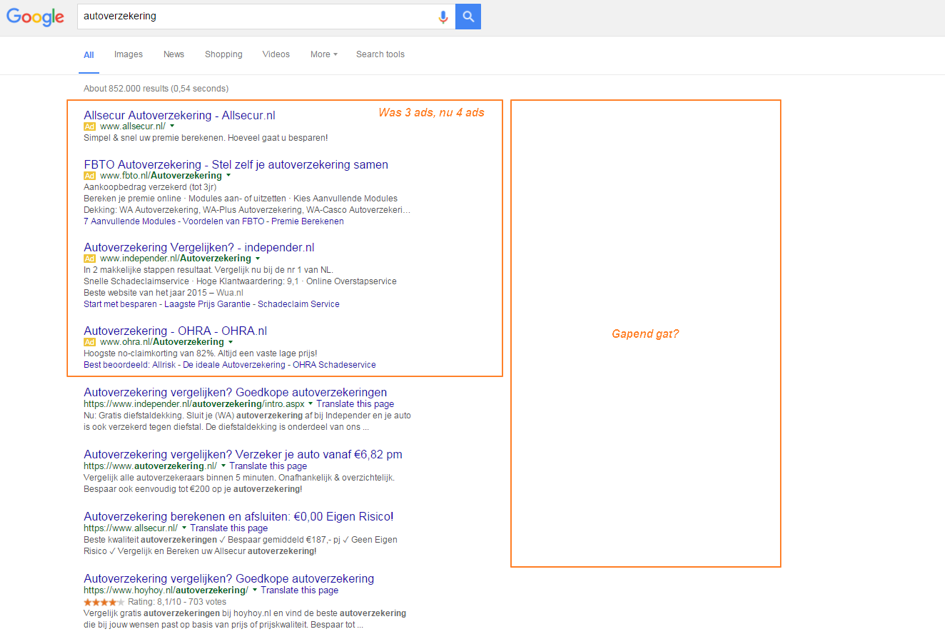This screenshot has width=945, height=642.
Task: Expand the arrow next to www.allsecur.nl ad URL
Action: (172, 127)
